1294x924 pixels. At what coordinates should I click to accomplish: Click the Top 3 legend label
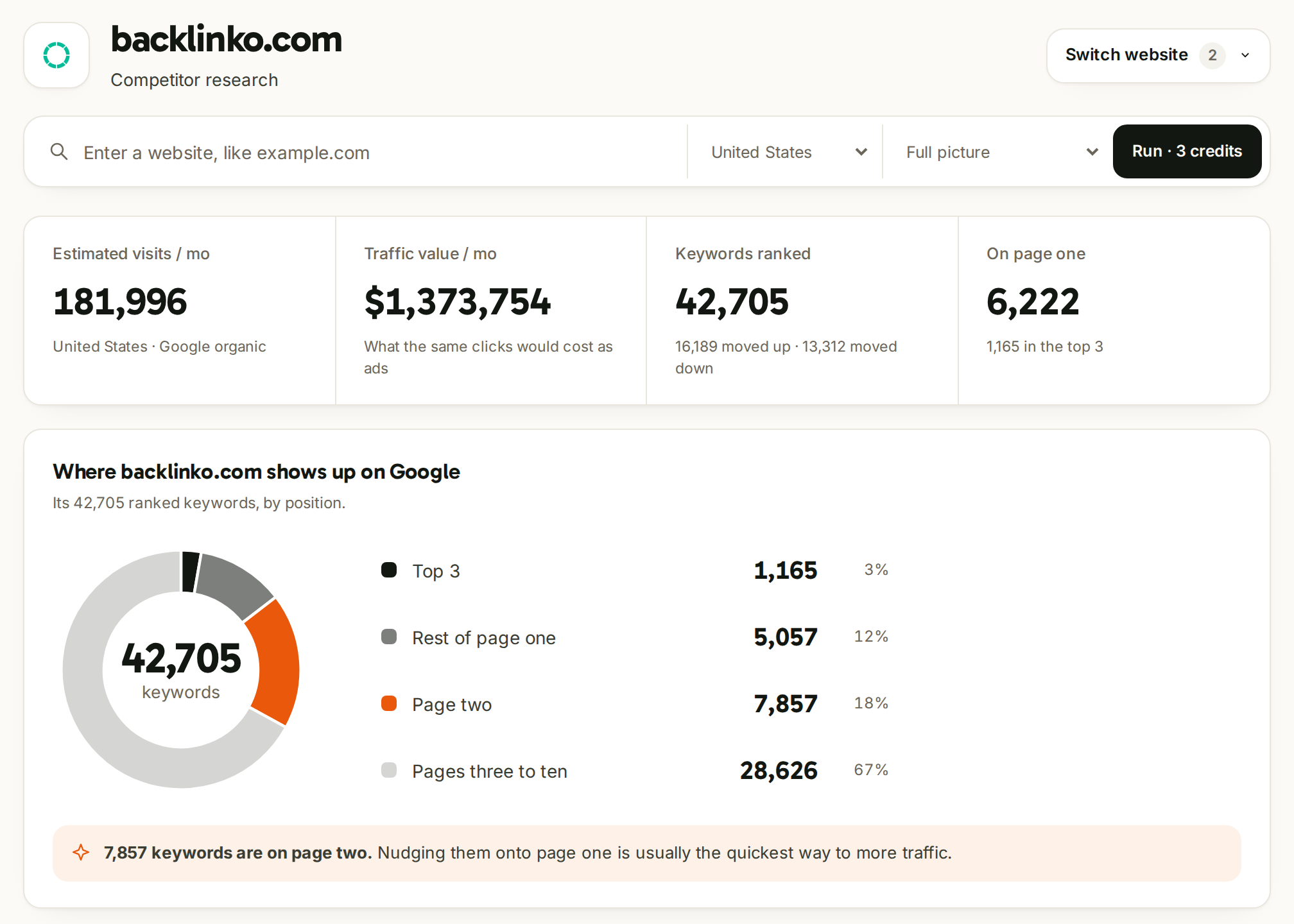436,570
